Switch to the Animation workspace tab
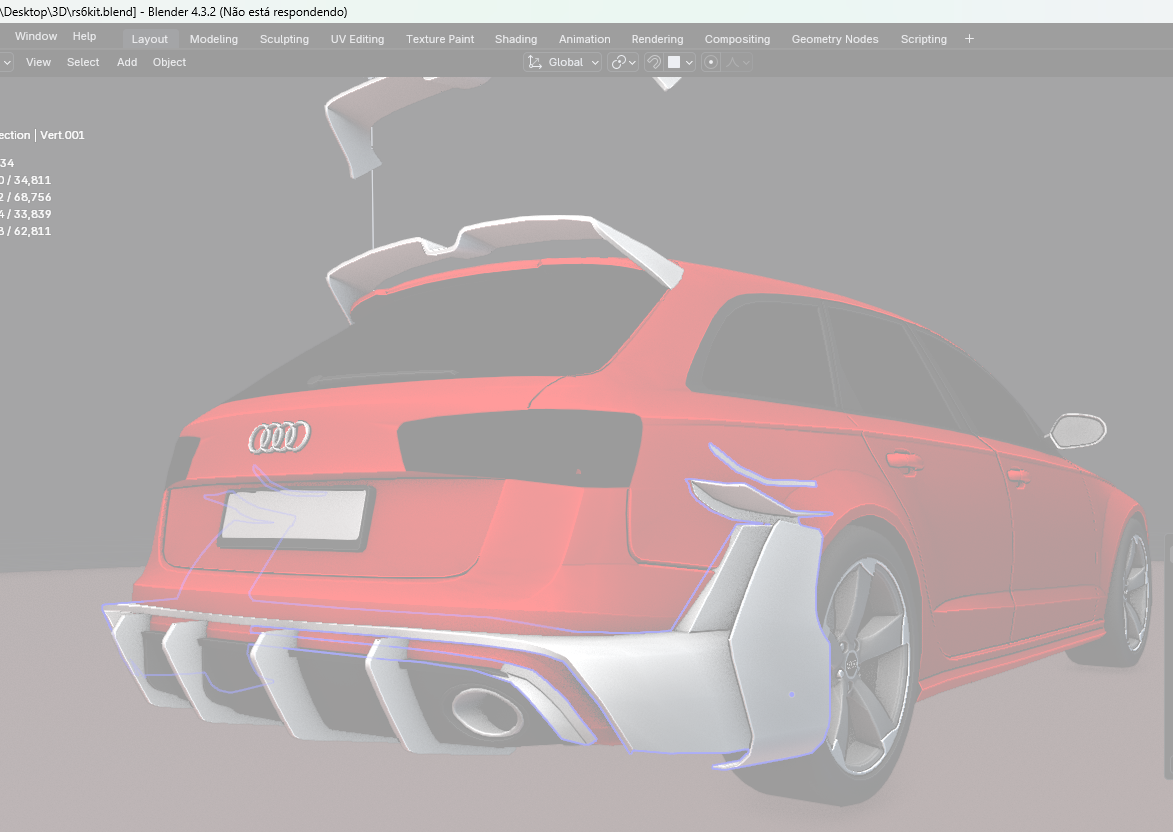Screen dimensions: 1173x832 click(585, 39)
